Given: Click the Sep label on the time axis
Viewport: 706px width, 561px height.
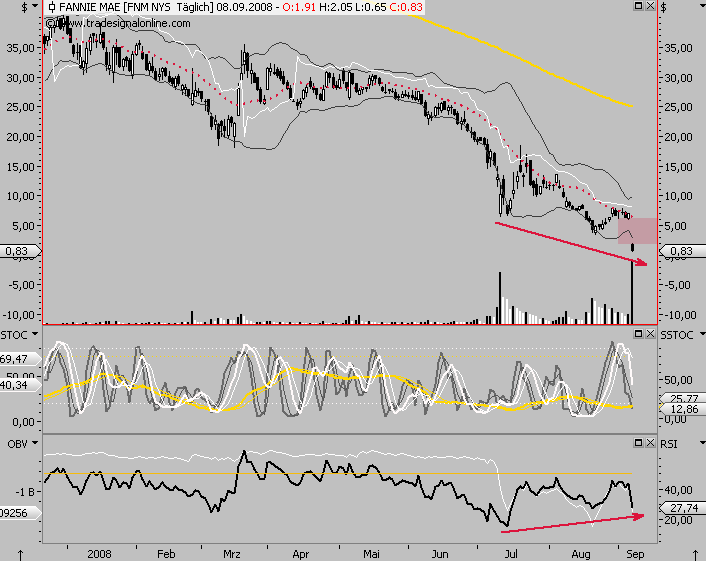Looking at the screenshot, I should 635,554.
